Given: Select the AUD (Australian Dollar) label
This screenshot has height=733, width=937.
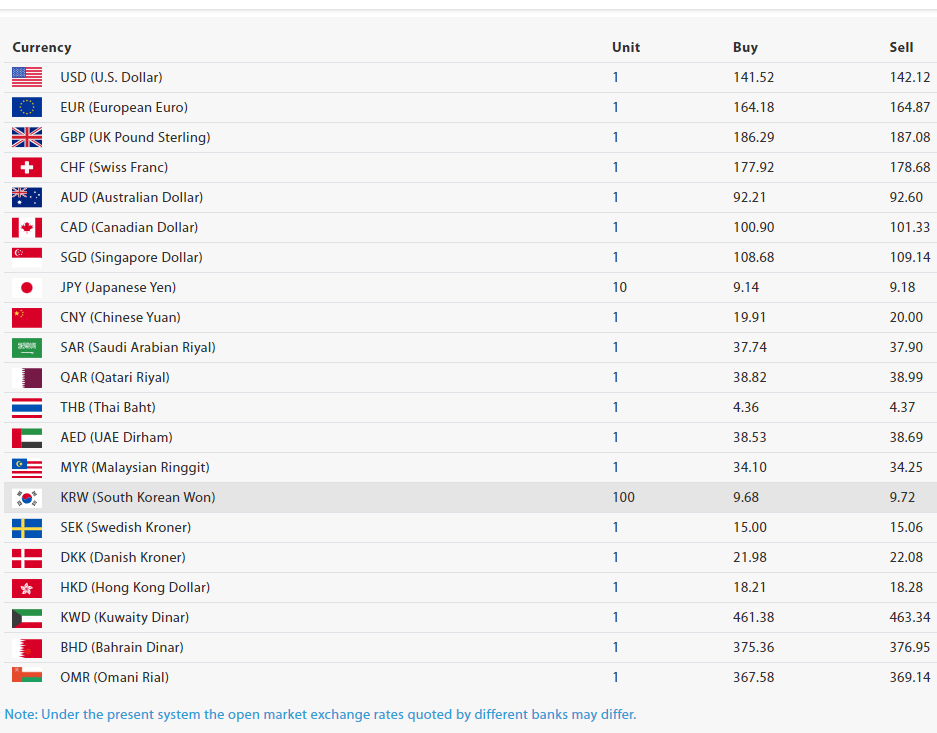Looking at the screenshot, I should point(131,197).
